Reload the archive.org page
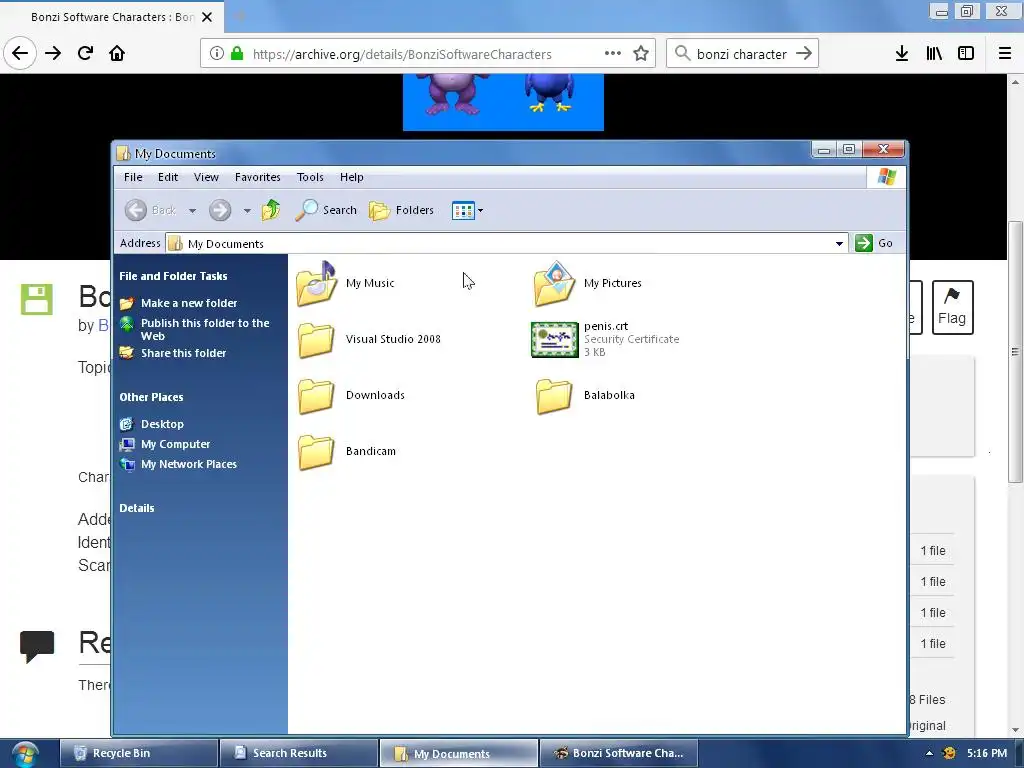Image resolution: width=1024 pixels, height=768 pixels. tap(86, 54)
